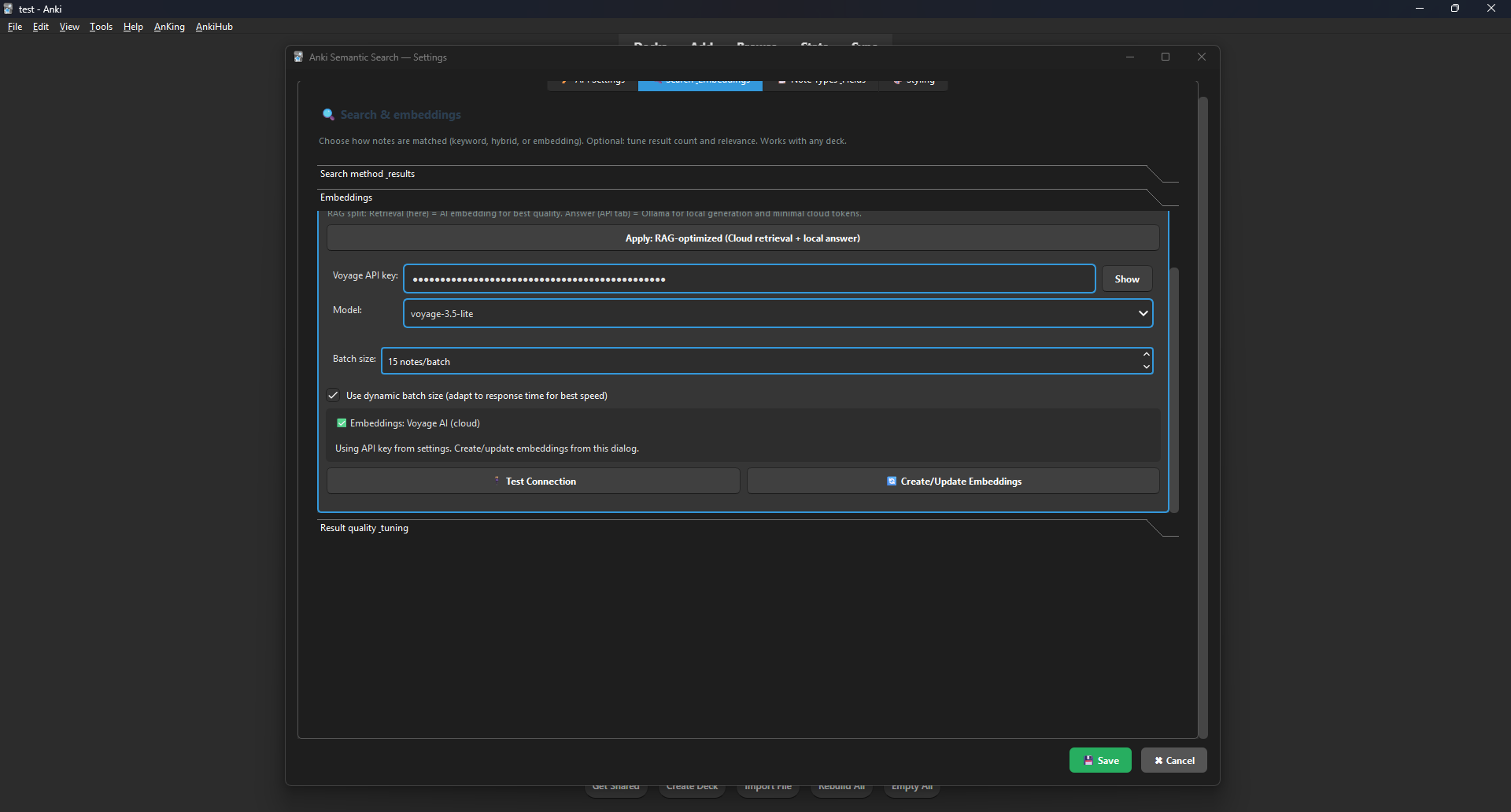Click the refresh icon on Create/Update Embeddings
The image size is (1511, 812).
coord(892,482)
